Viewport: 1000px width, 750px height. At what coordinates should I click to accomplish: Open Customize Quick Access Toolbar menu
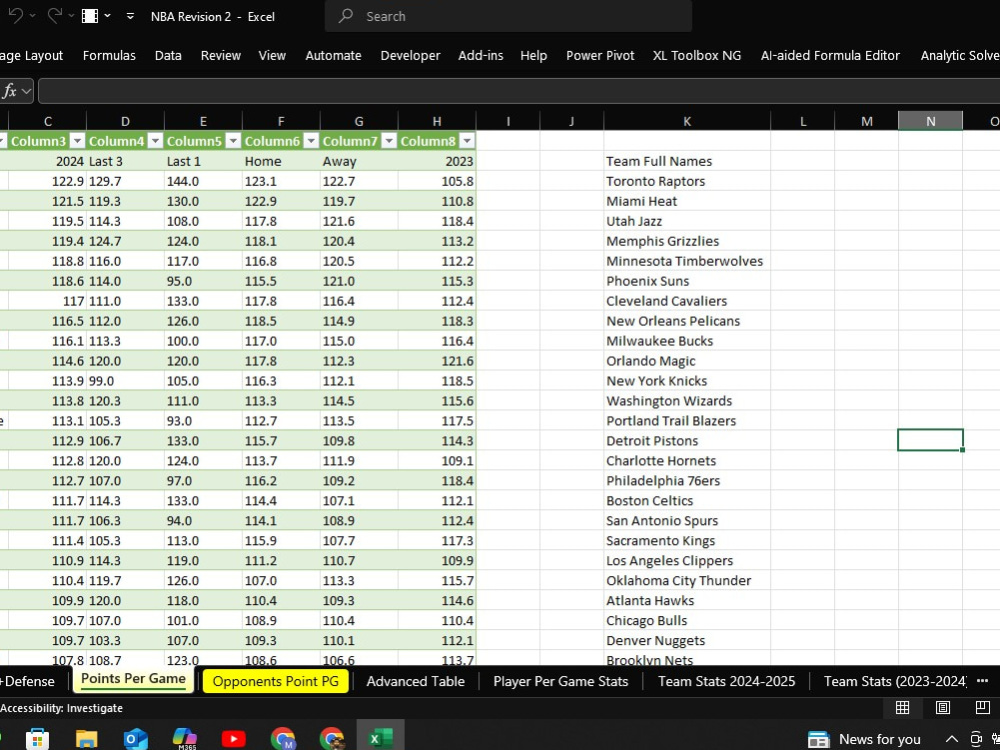[130, 16]
